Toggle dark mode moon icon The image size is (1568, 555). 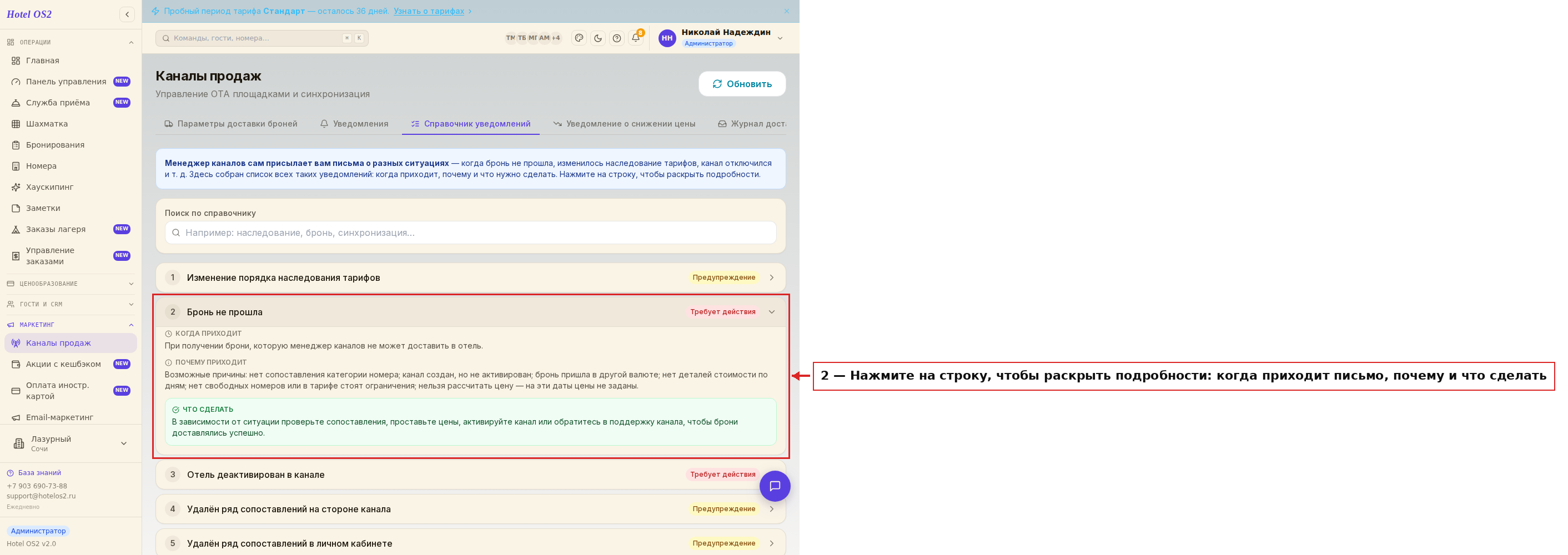click(x=598, y=38)
